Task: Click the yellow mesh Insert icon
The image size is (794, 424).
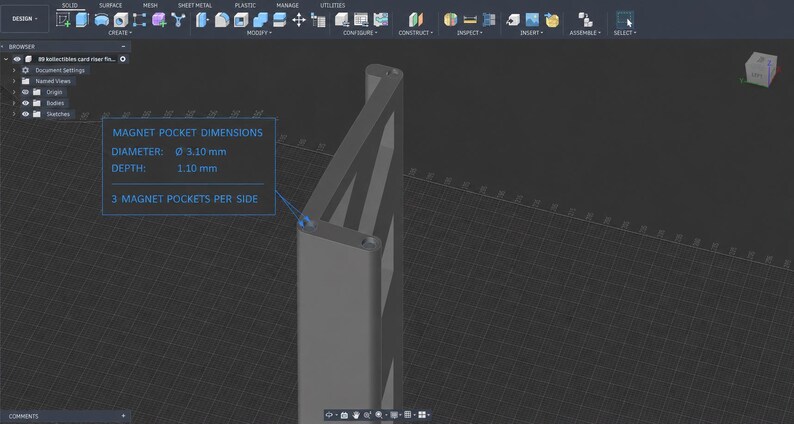Action: [551, 20]
